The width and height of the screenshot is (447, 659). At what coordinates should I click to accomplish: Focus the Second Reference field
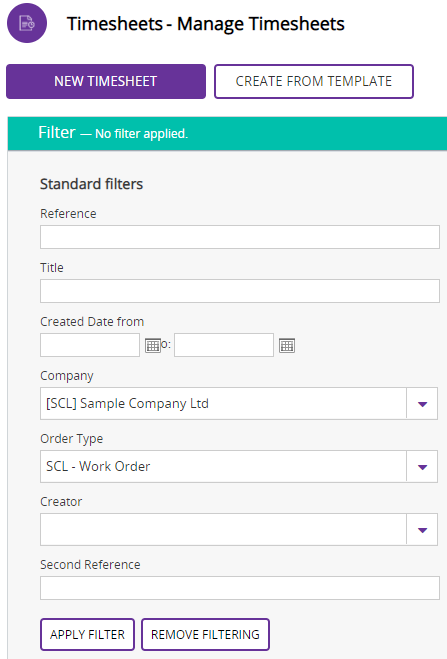click(240, 588)
